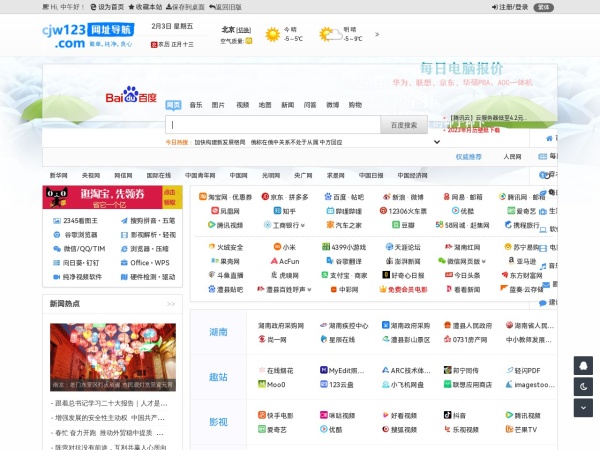Open AcFun icon link
The width and height of the screenshot is (600, 450).
tap(274, 261)
